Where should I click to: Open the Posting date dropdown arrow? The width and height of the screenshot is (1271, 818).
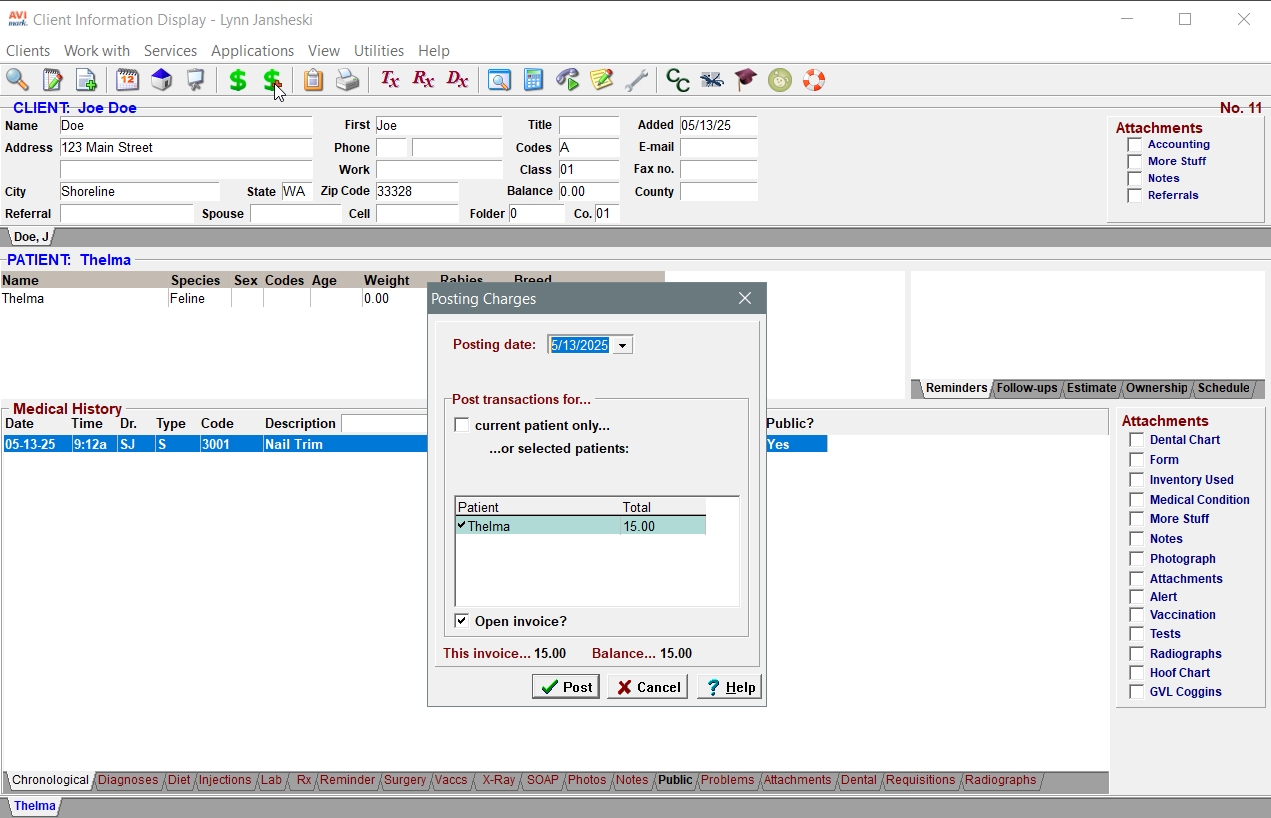(x=622, y=345)
